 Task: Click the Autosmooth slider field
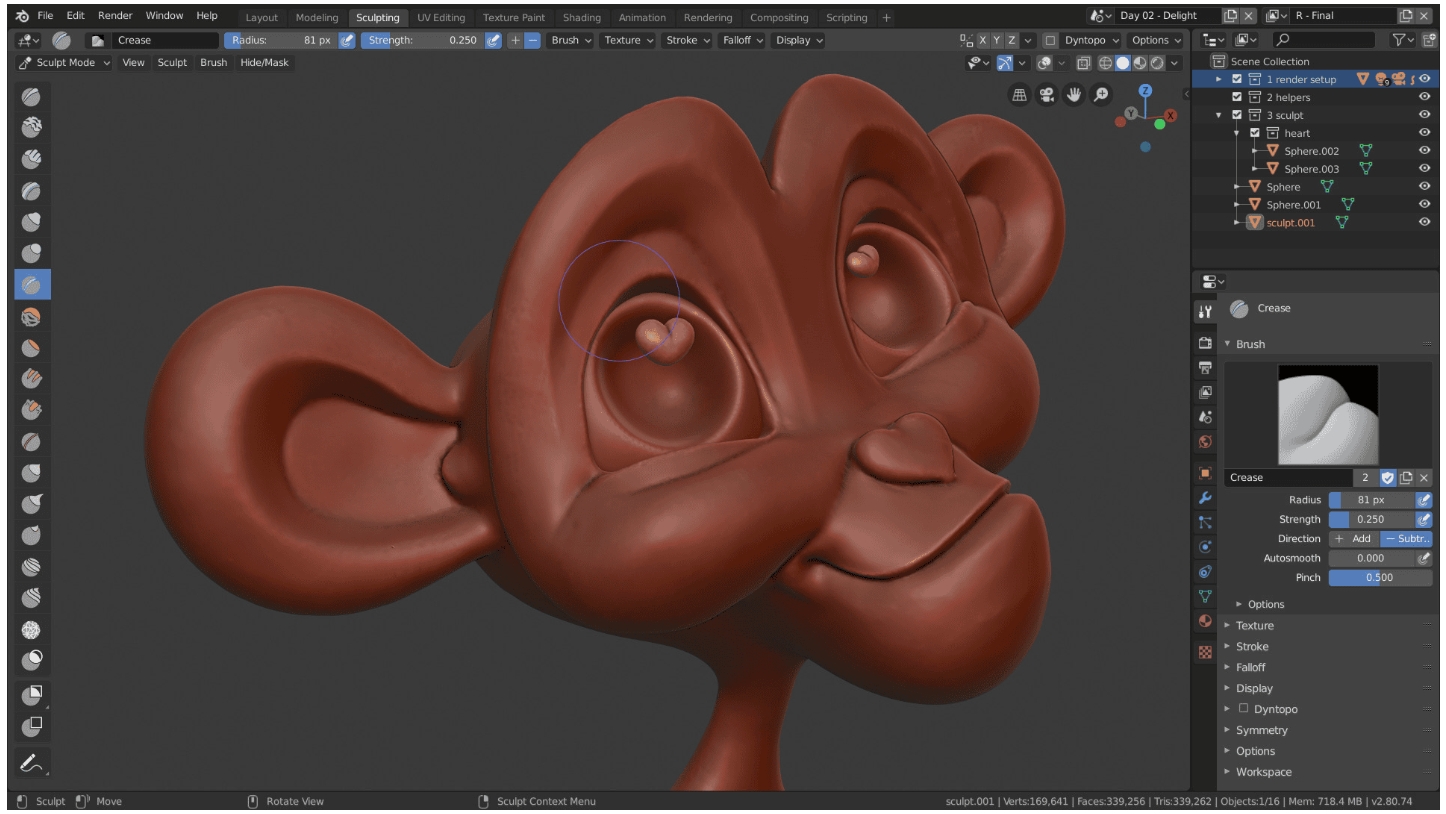pos(1371,558)
